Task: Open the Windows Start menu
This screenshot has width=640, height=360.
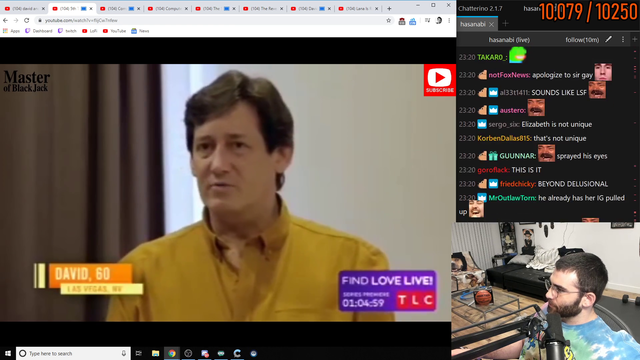Action: point(8,353)
